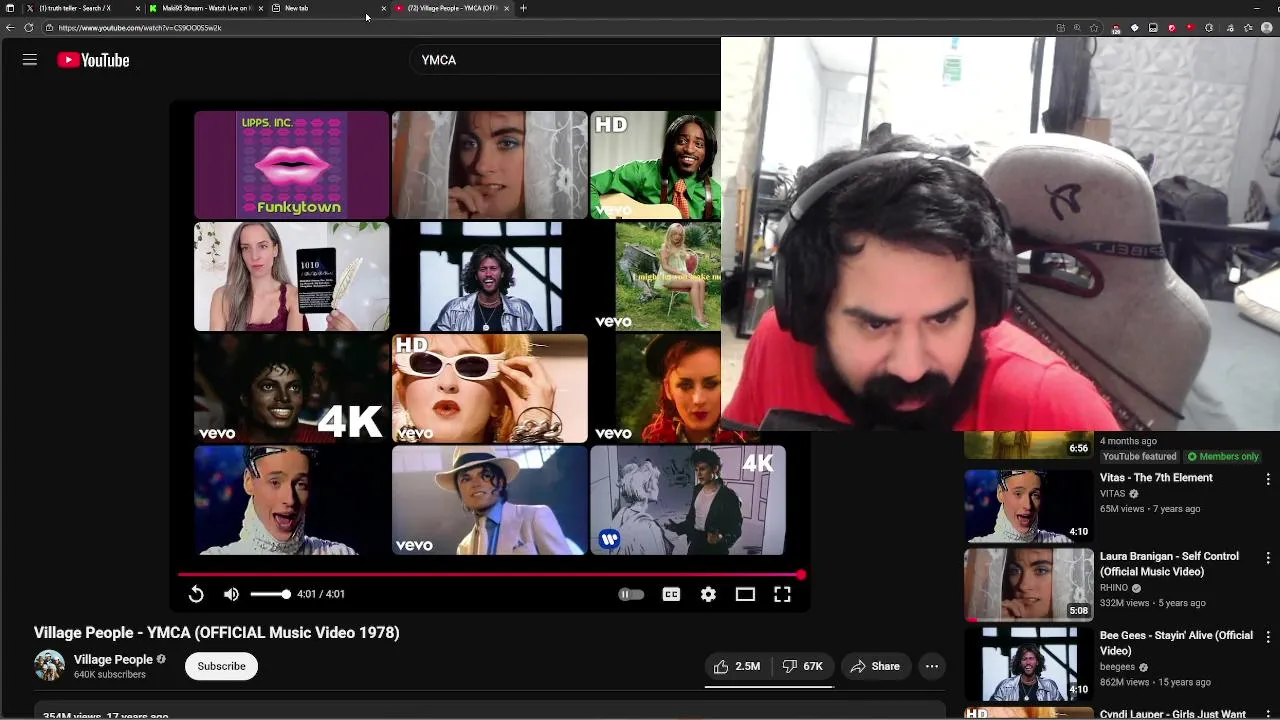This screenshot has height=720, width=1280.
Task: Click the red heart extension icon
Action: (1190, 28)
